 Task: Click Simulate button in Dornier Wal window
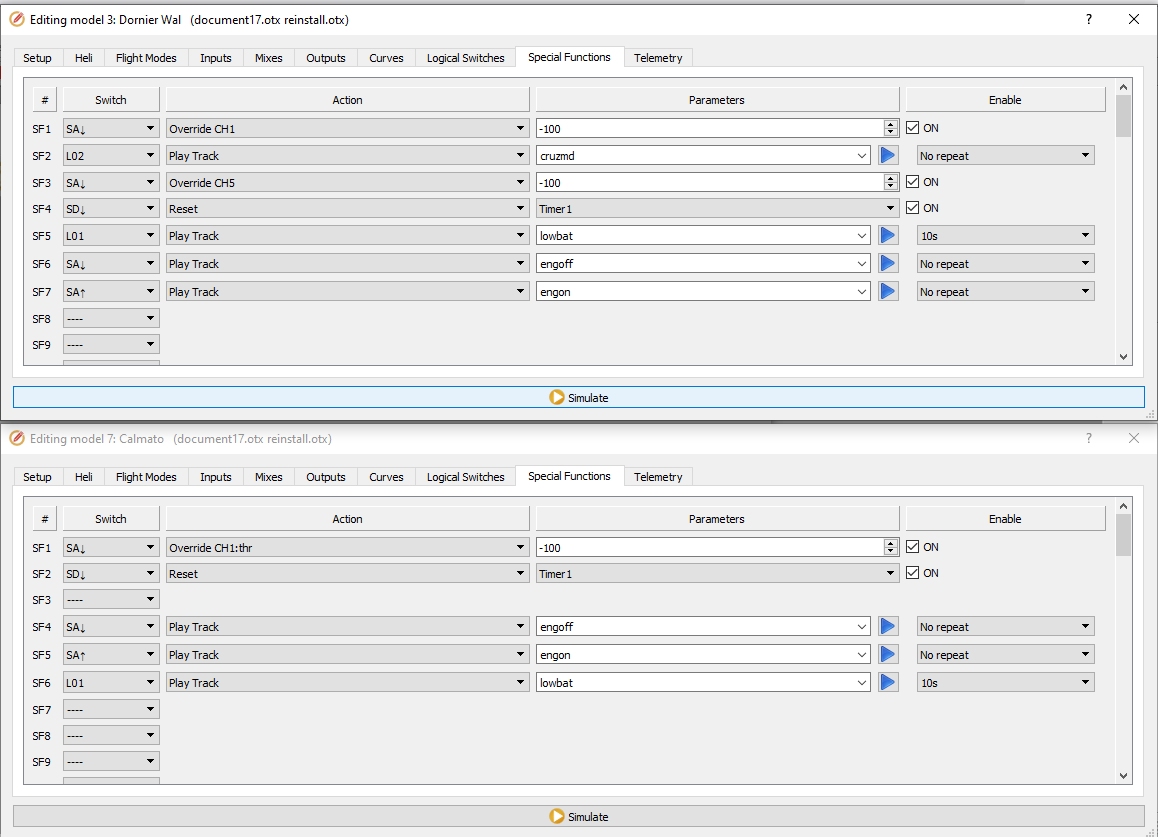578,397
